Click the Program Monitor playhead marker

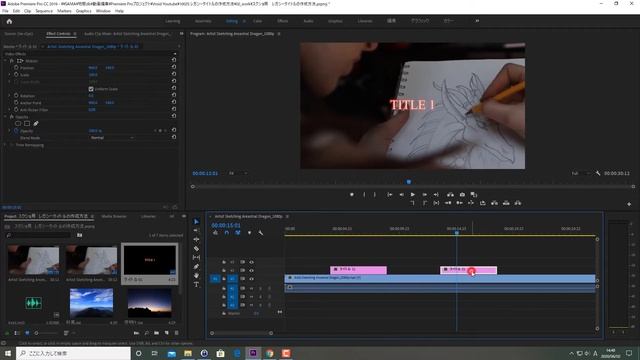(x=409, y=182)
